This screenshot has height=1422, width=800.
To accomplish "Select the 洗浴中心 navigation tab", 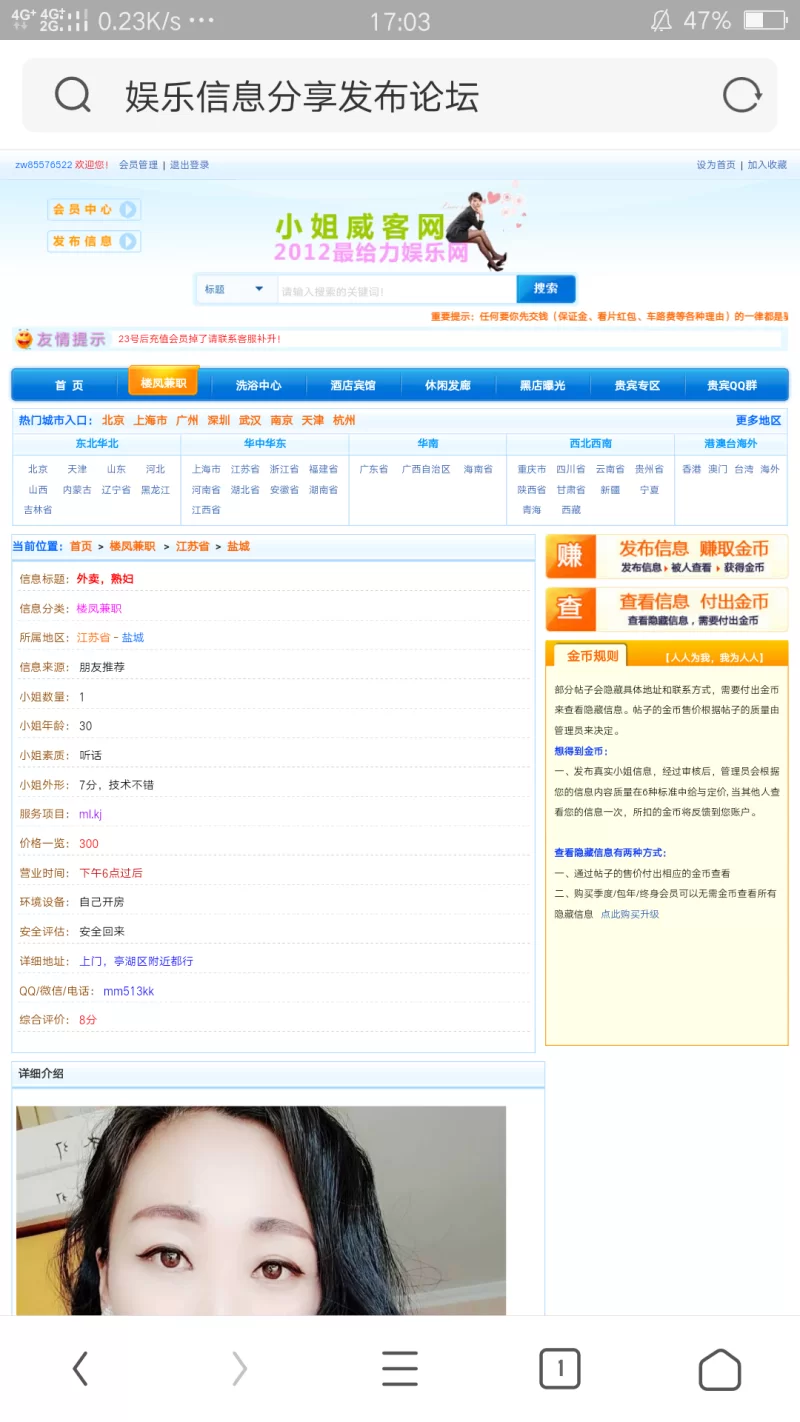I will coord(258,386).
